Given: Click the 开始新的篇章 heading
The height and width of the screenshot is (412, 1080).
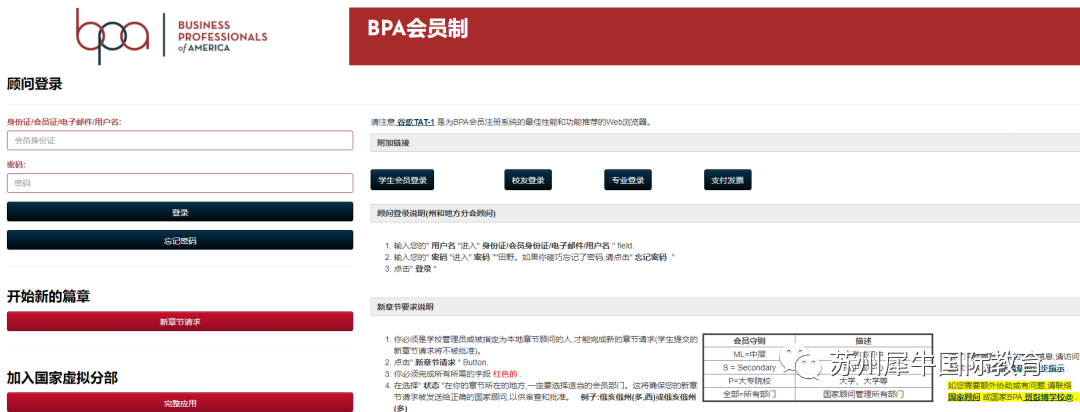Looking at the screenshot, I should [x=48, y=297].
